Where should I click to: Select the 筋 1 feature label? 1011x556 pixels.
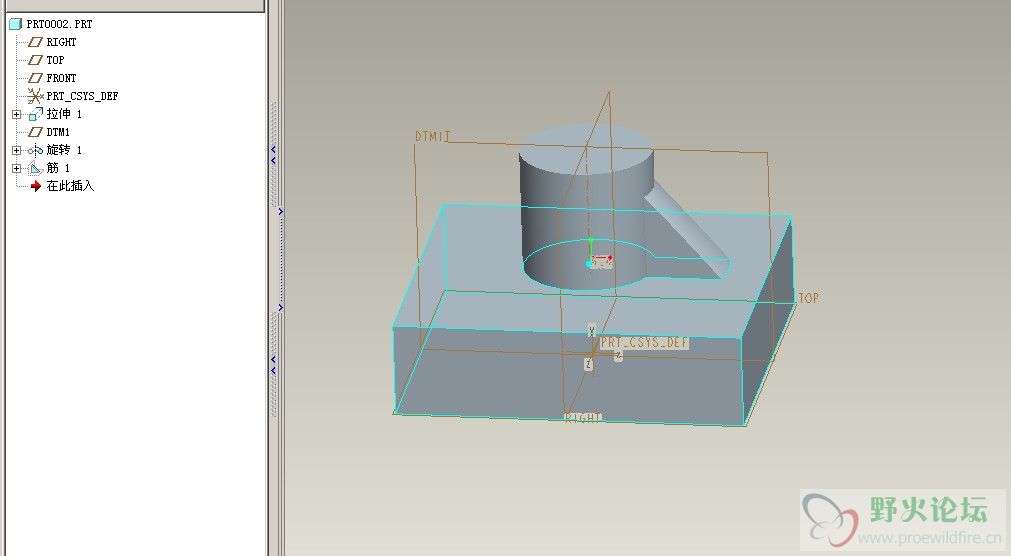pyautogui.click(x=58, y=168)
